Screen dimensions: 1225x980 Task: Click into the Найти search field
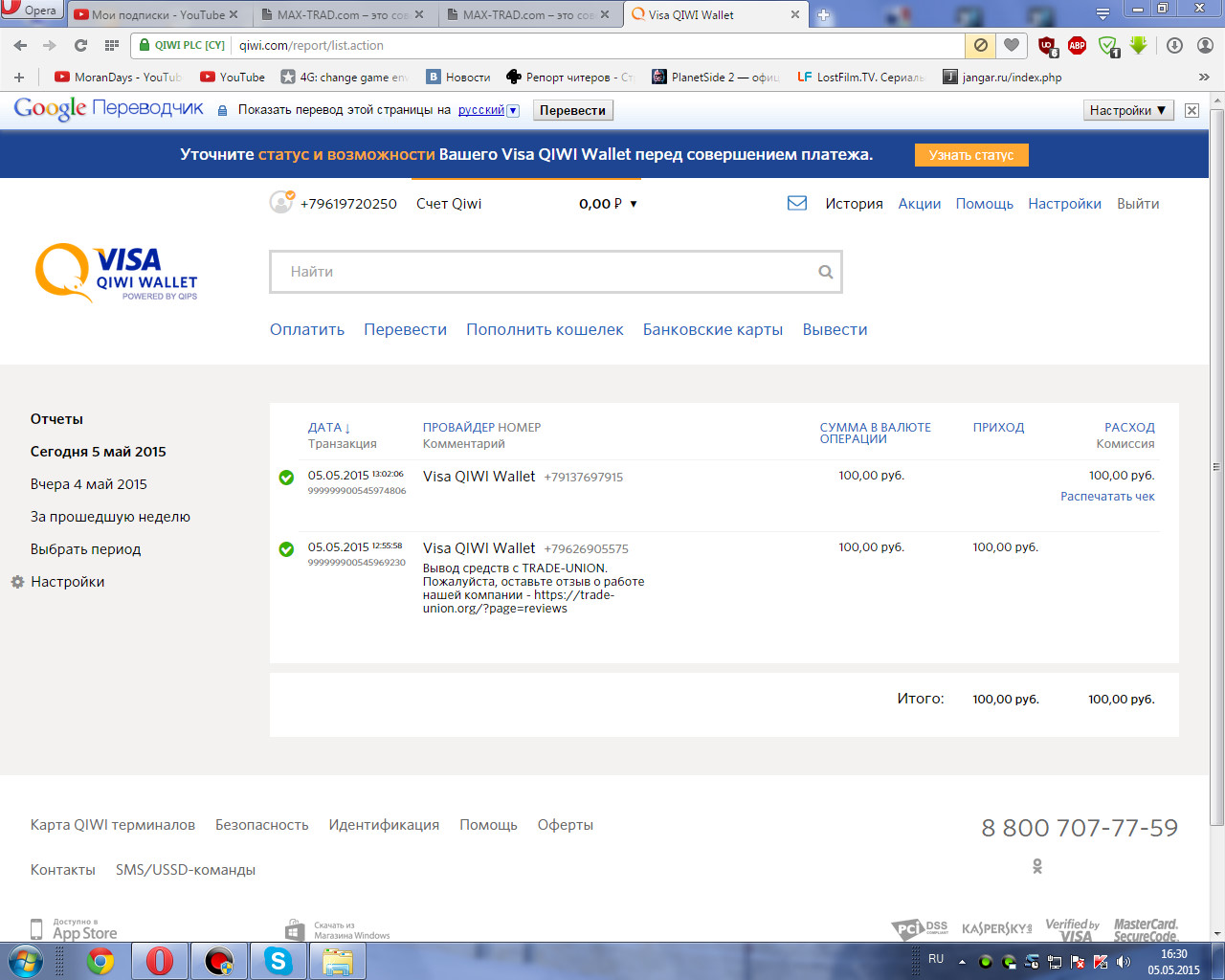[x=556, y=272]
